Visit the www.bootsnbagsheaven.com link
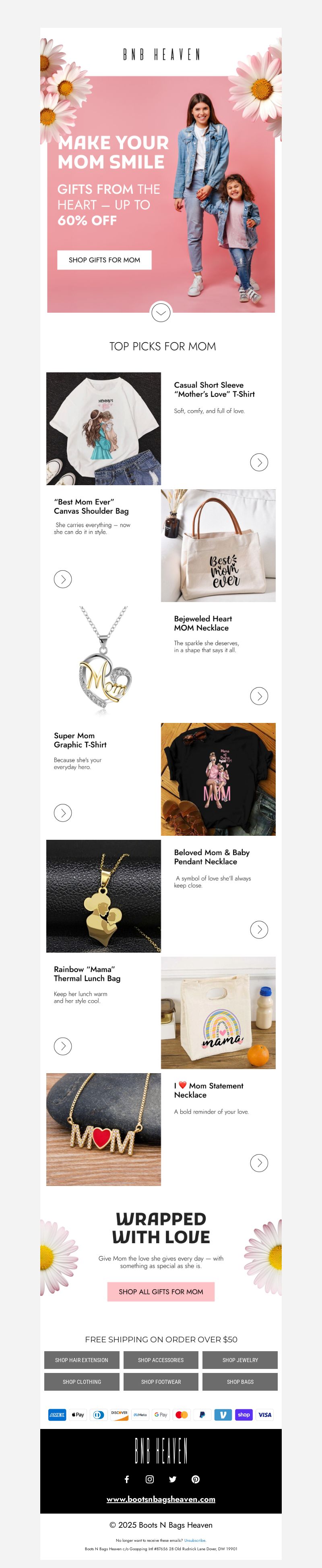Viewport: 322px width, 1568px height. pos(161,1499)
